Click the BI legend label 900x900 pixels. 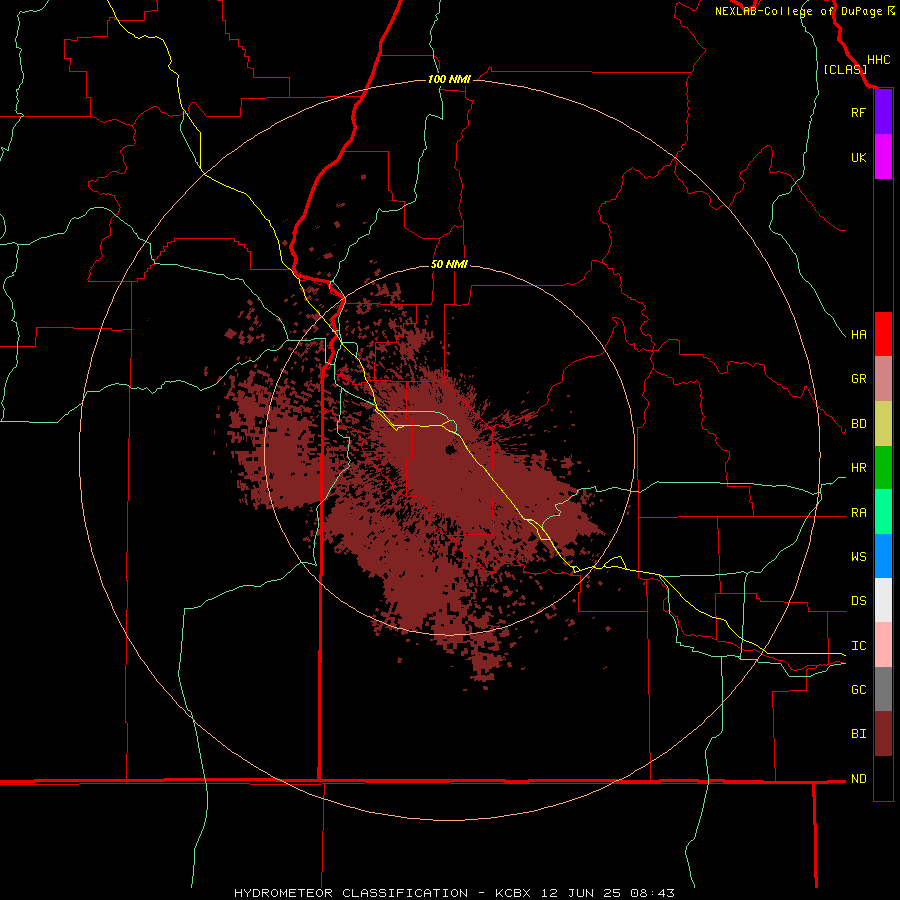(858, 734)
